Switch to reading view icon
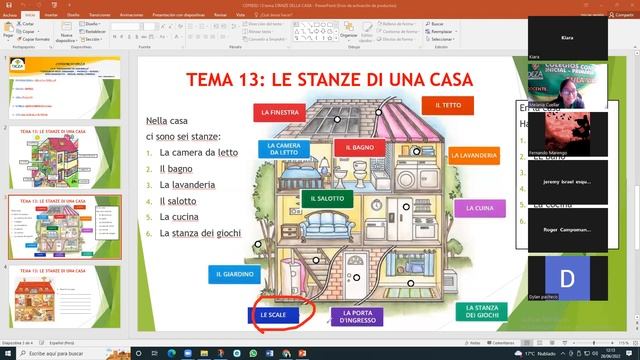The image size is (640, 360). [x=552, y=343]
